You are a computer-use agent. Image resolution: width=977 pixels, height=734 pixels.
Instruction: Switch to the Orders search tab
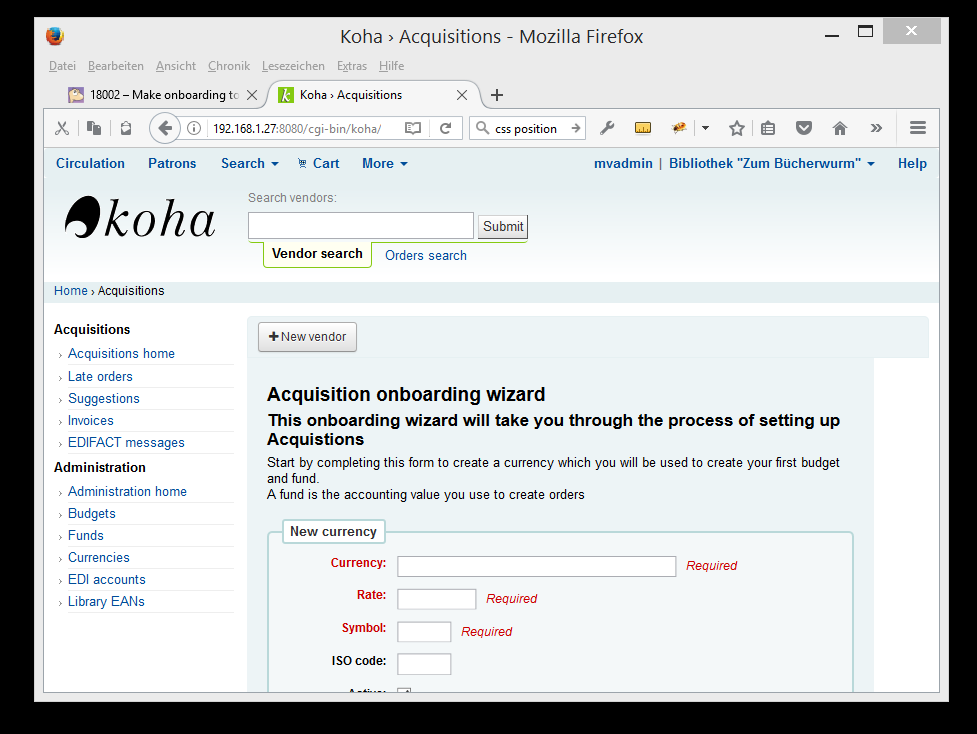pos(425,256)
